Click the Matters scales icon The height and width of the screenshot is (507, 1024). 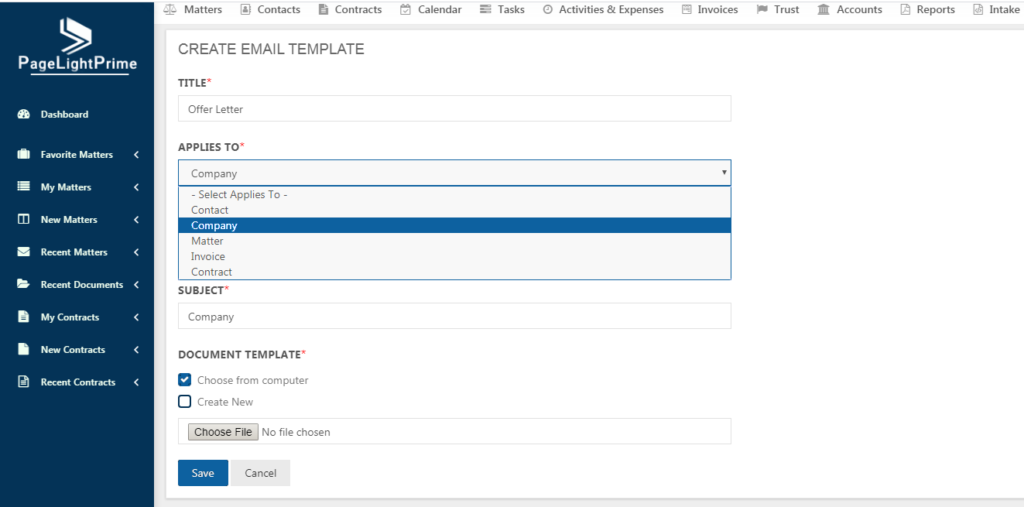169,10
